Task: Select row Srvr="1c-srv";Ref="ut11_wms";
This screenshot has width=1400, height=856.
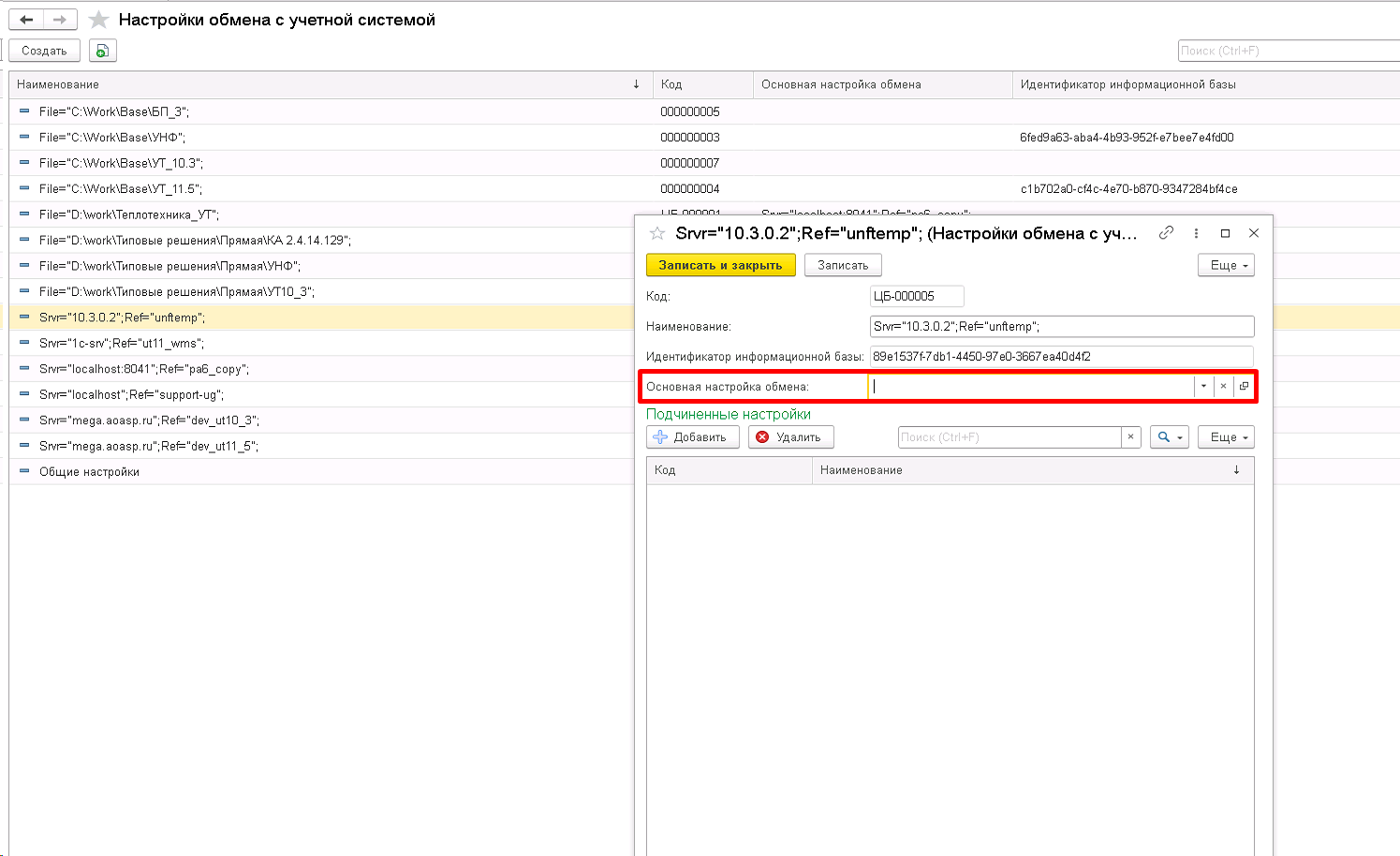Action: tap(321, 344)
